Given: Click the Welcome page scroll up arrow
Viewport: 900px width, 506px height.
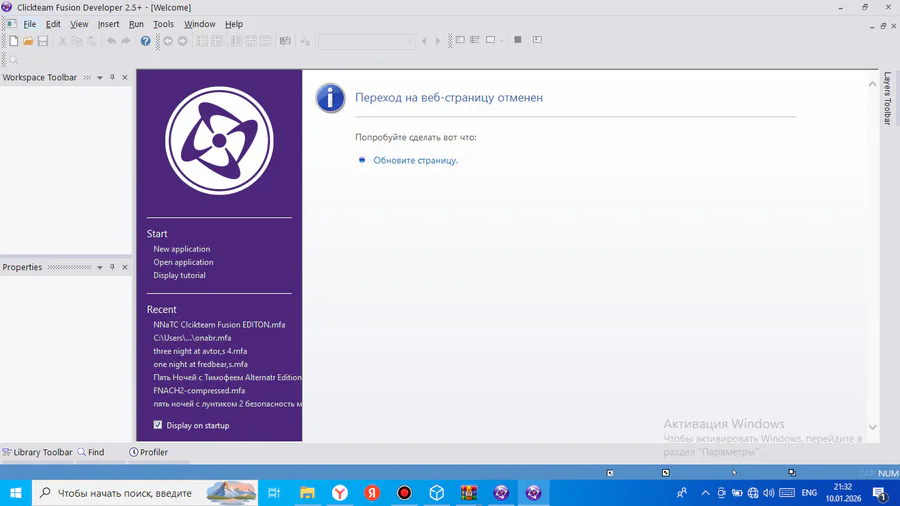Looking at the screenshot, I should 872,84.
